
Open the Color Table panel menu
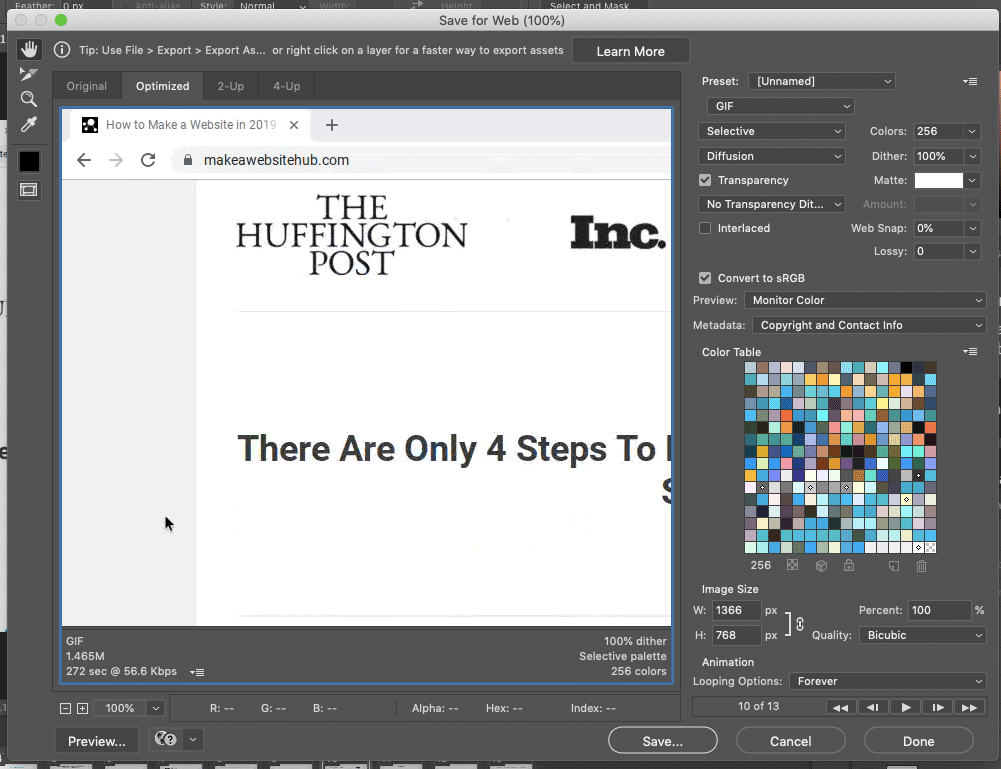click(x=970, y=352)
